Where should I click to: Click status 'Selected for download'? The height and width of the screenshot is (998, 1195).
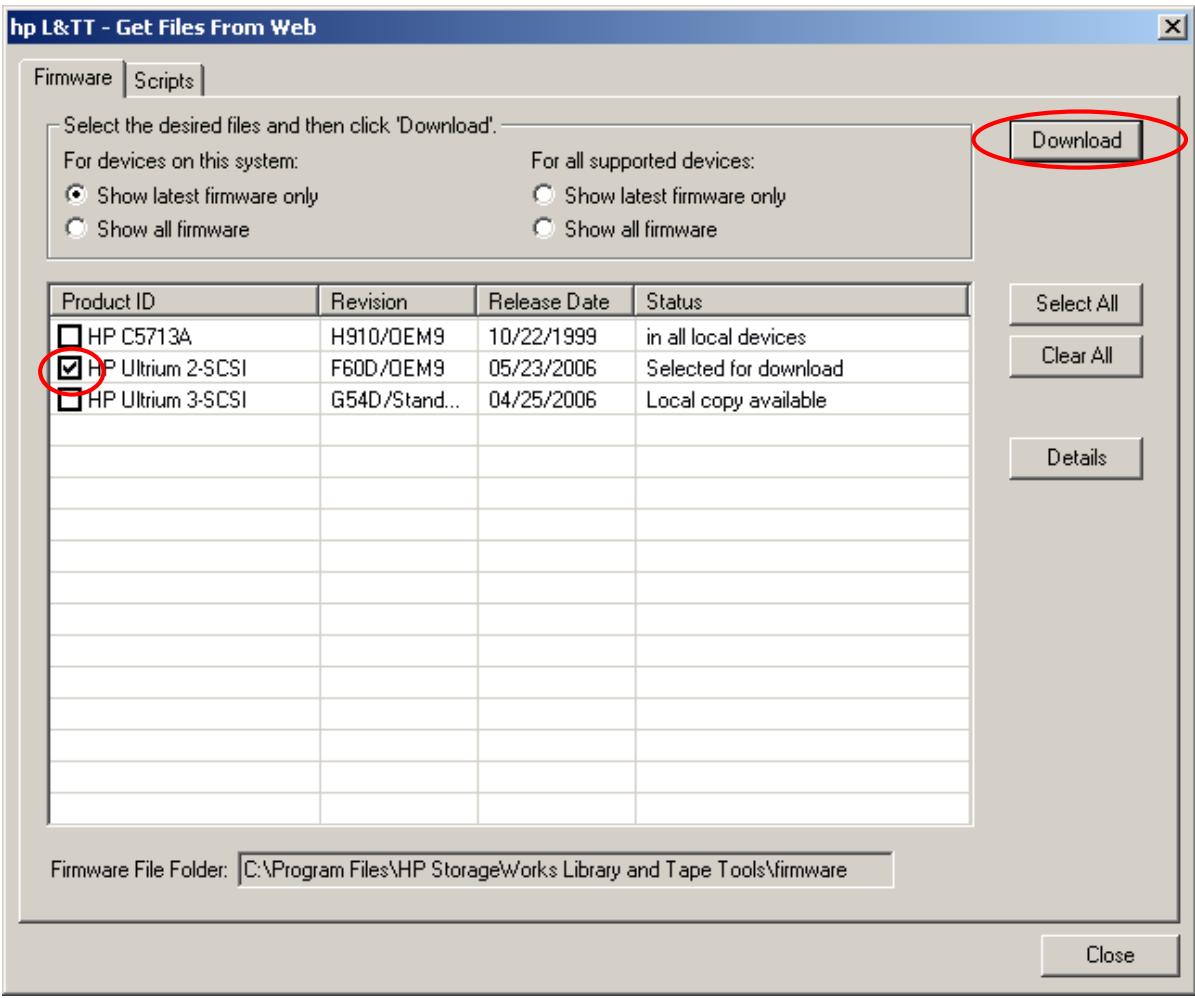744,368
